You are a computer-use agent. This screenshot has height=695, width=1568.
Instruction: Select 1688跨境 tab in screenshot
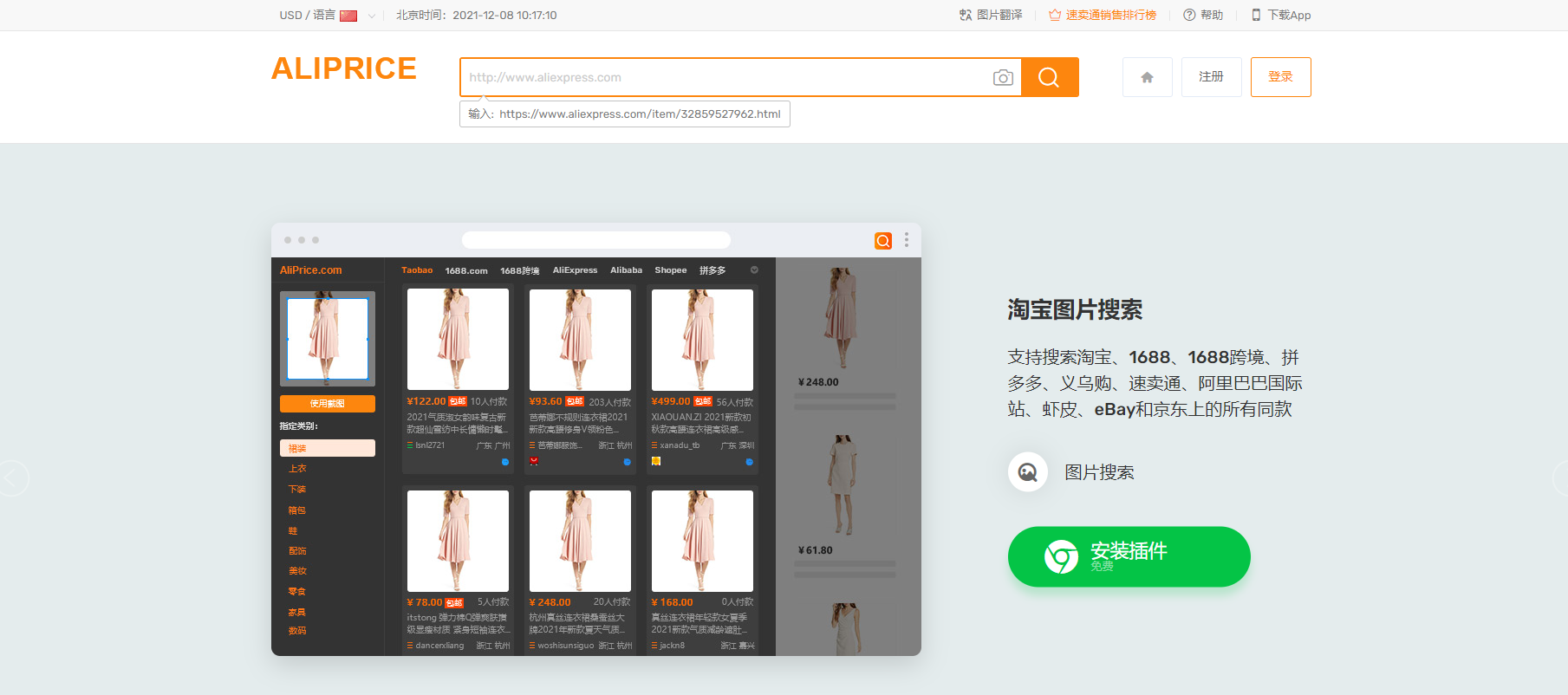(x=520, y=270)
